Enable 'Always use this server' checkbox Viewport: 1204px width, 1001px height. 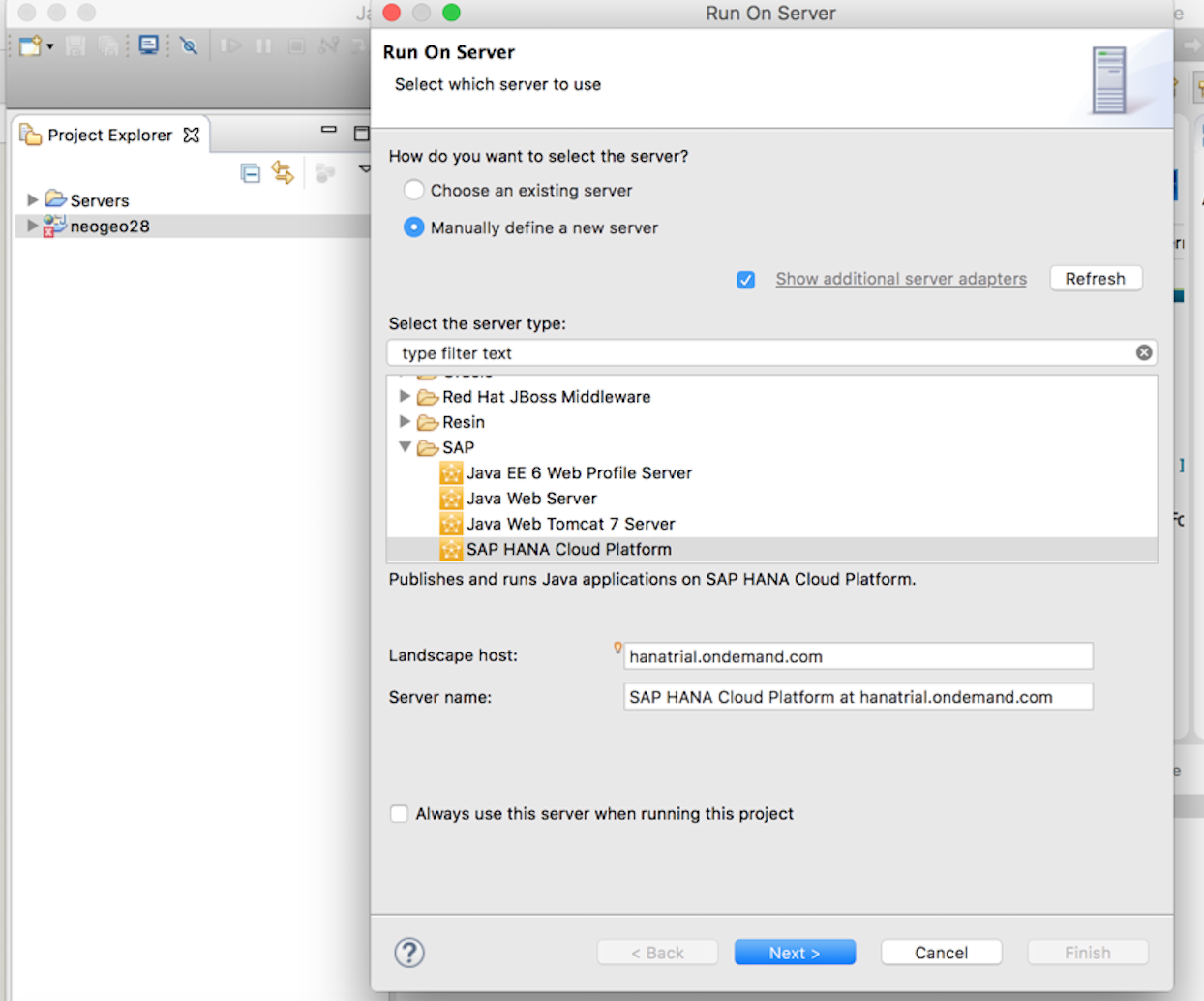pos(399,813)
